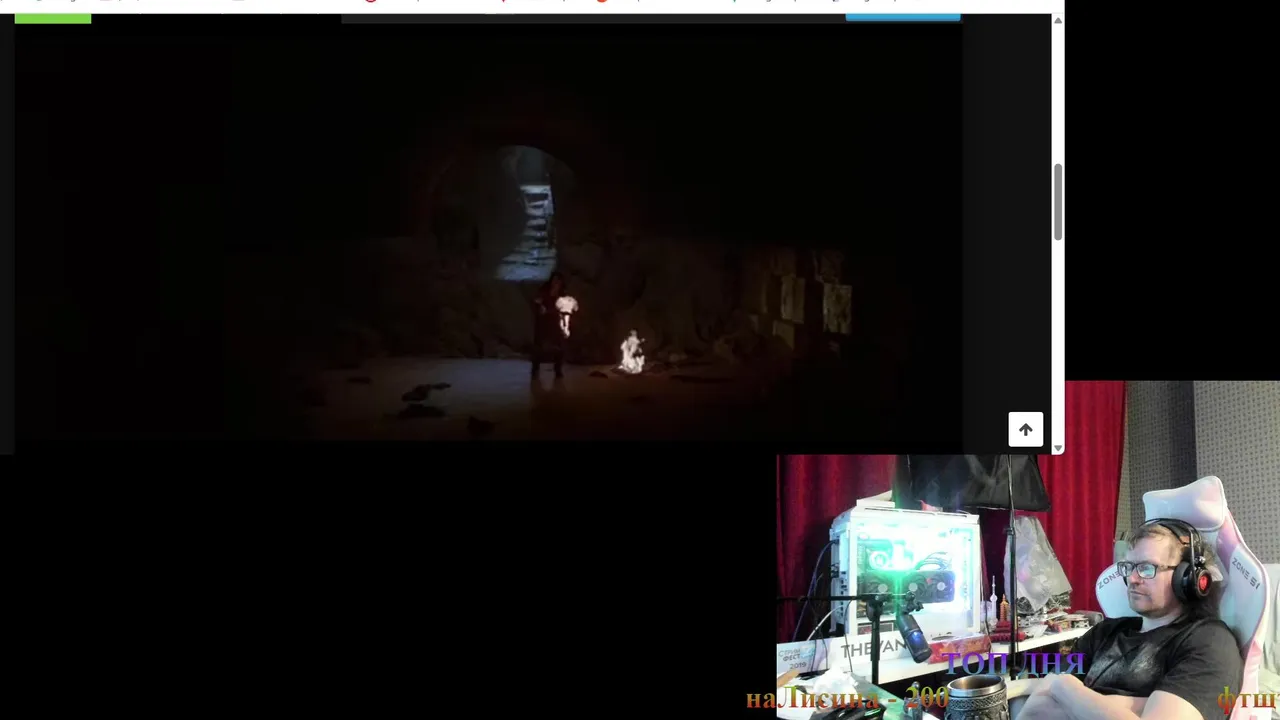Click the "наЛисина - 200" ticker text
Viewport: 1280px width, 720px height.
[847, 699]
